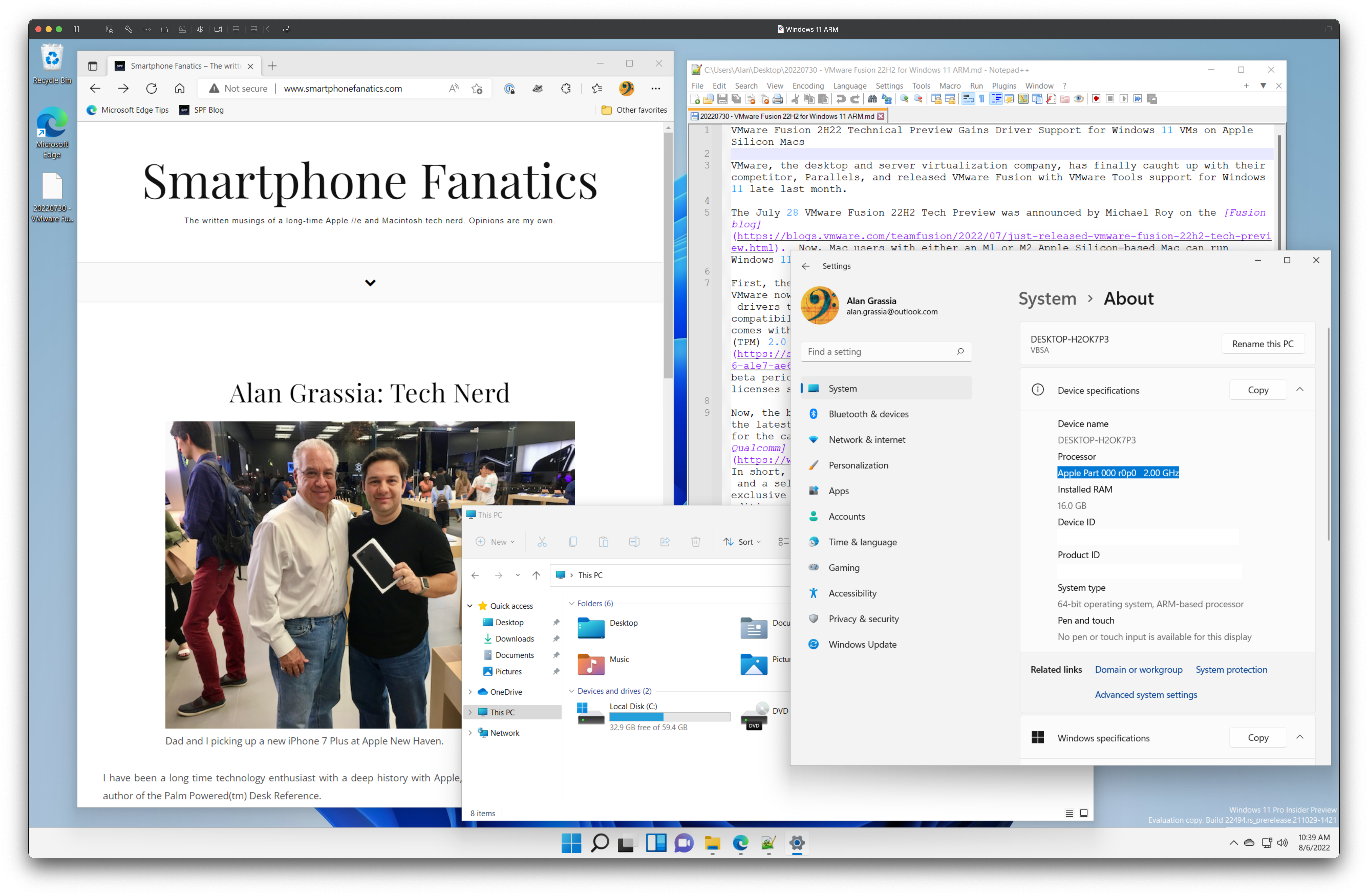Expand the OneDrive tree node

470,692
